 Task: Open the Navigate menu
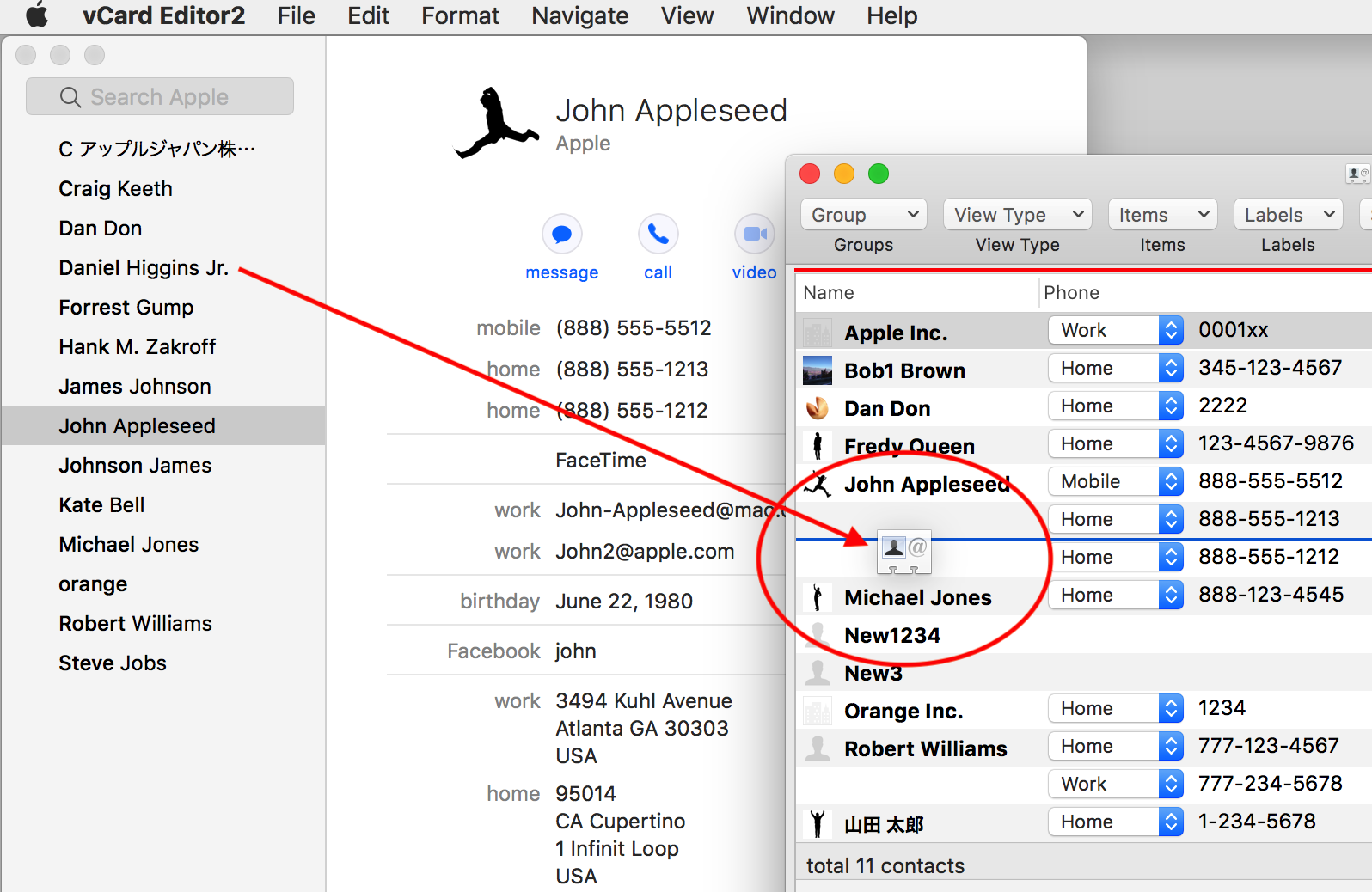click(x=580, y=15)
